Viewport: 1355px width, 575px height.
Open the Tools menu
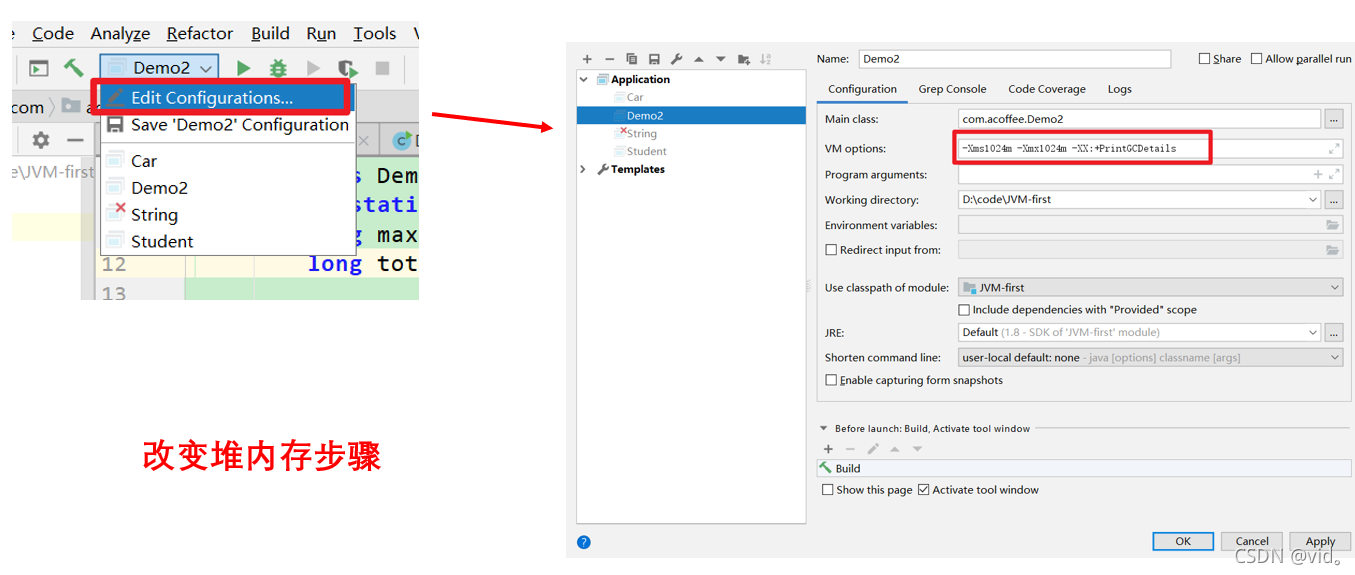click(x=375, y=34)
